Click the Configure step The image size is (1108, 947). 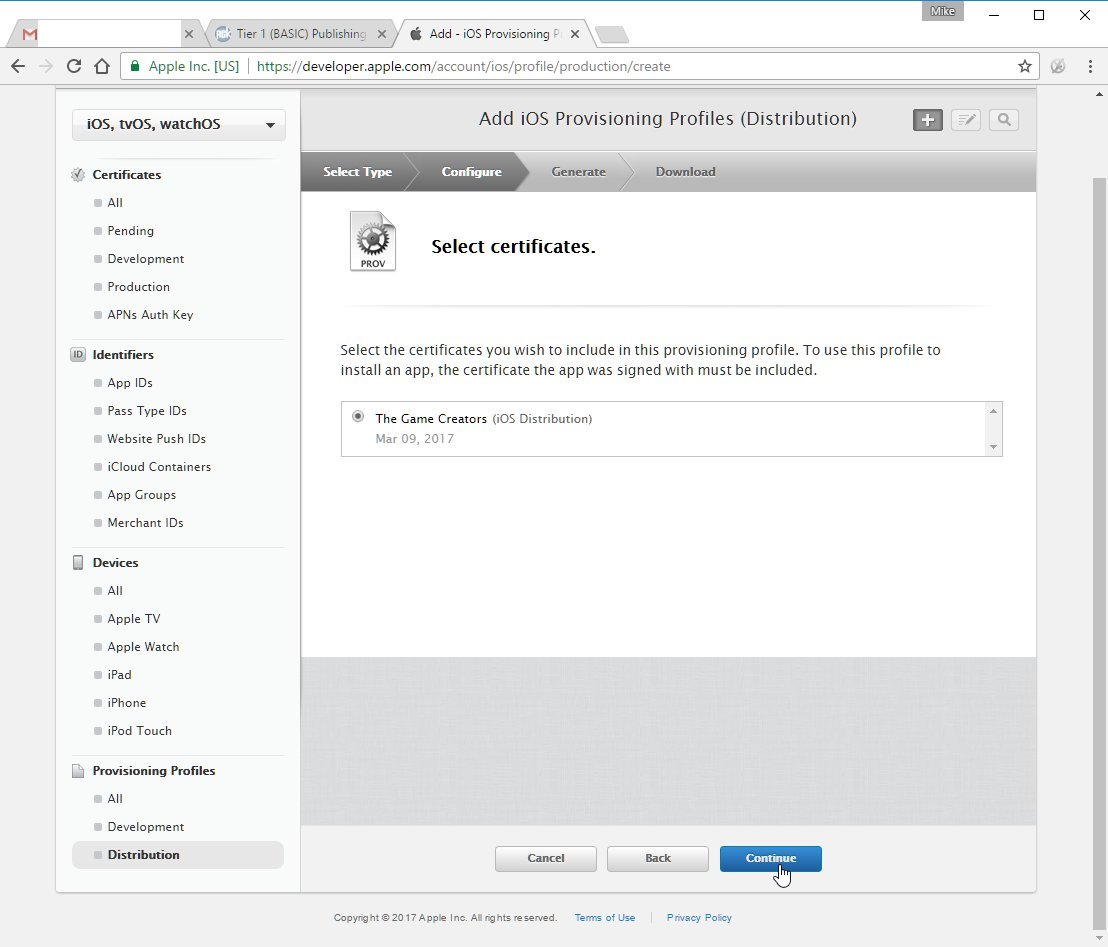(471, 172)
